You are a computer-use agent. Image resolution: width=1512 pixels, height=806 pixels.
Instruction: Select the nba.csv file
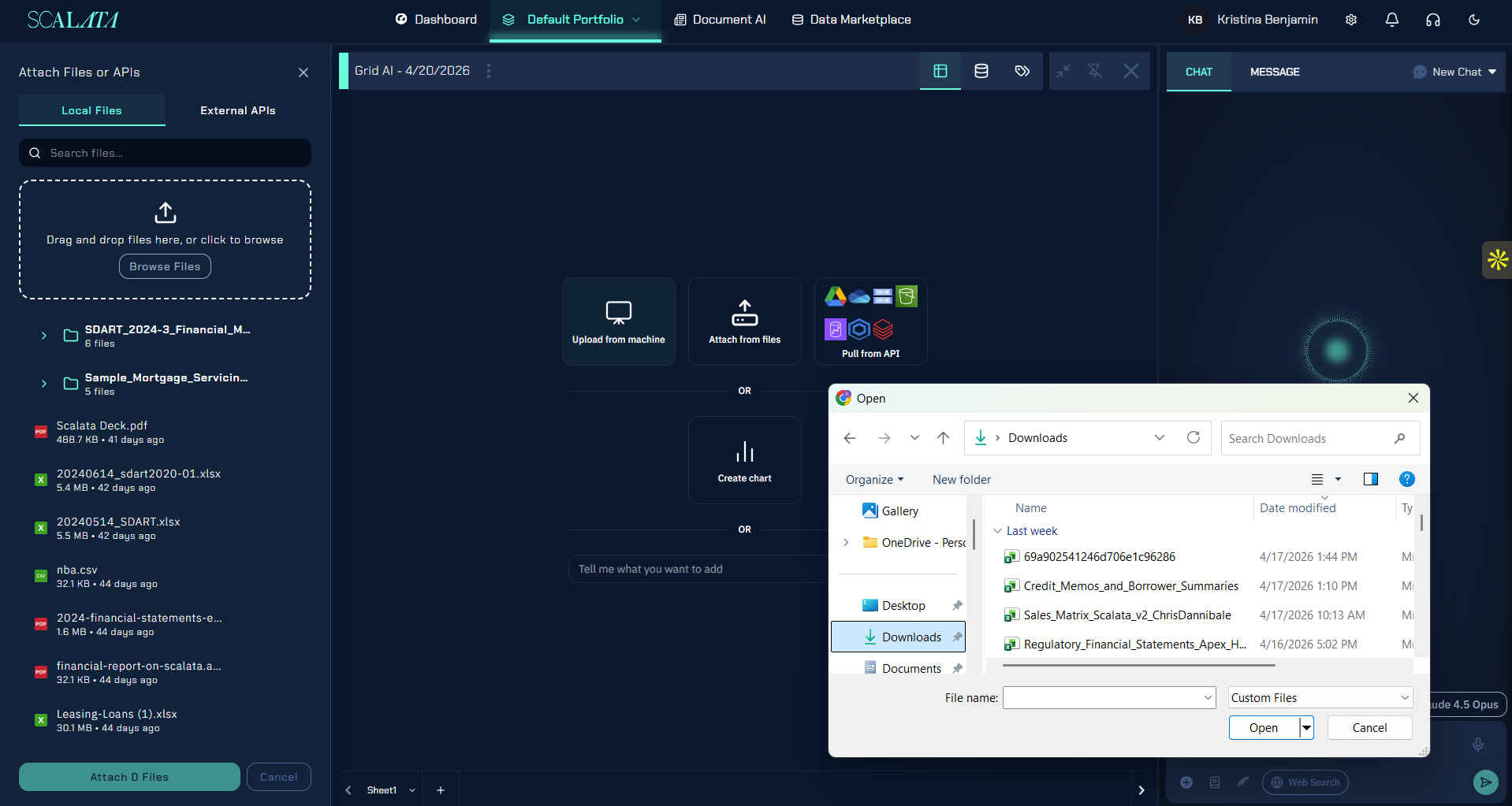pyautogui.click(x=165, y=576)
